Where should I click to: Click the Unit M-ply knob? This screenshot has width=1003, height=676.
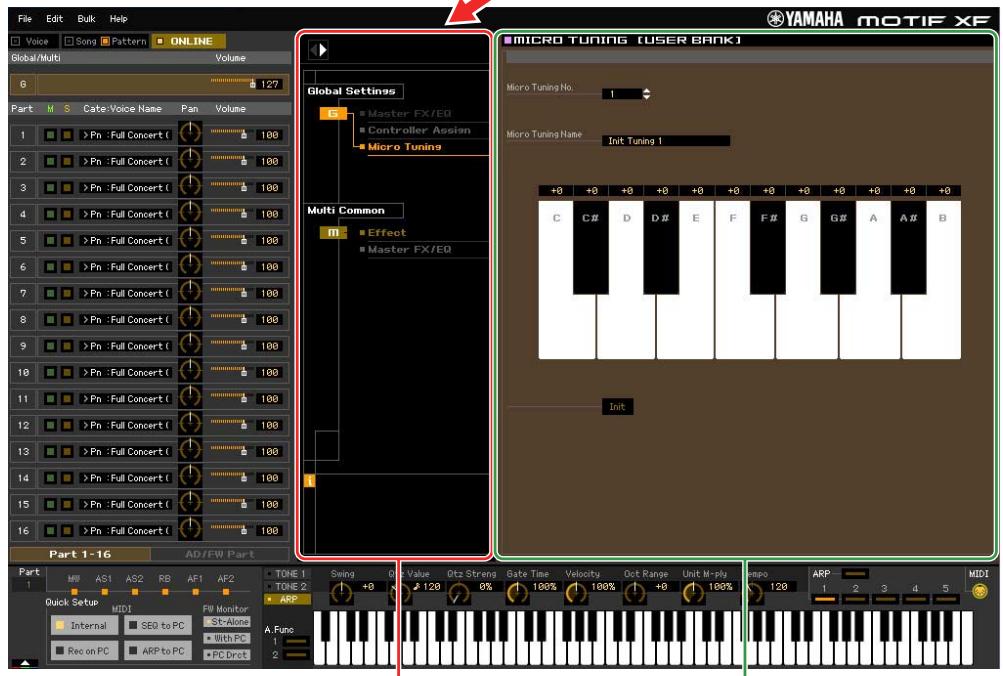click(693, 593)
